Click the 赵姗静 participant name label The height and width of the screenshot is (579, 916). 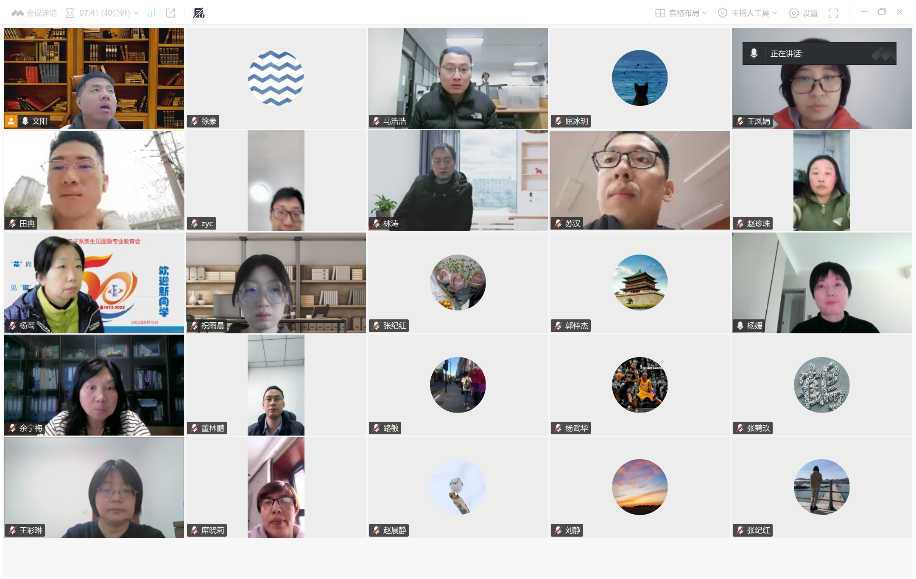pos(395,530)
